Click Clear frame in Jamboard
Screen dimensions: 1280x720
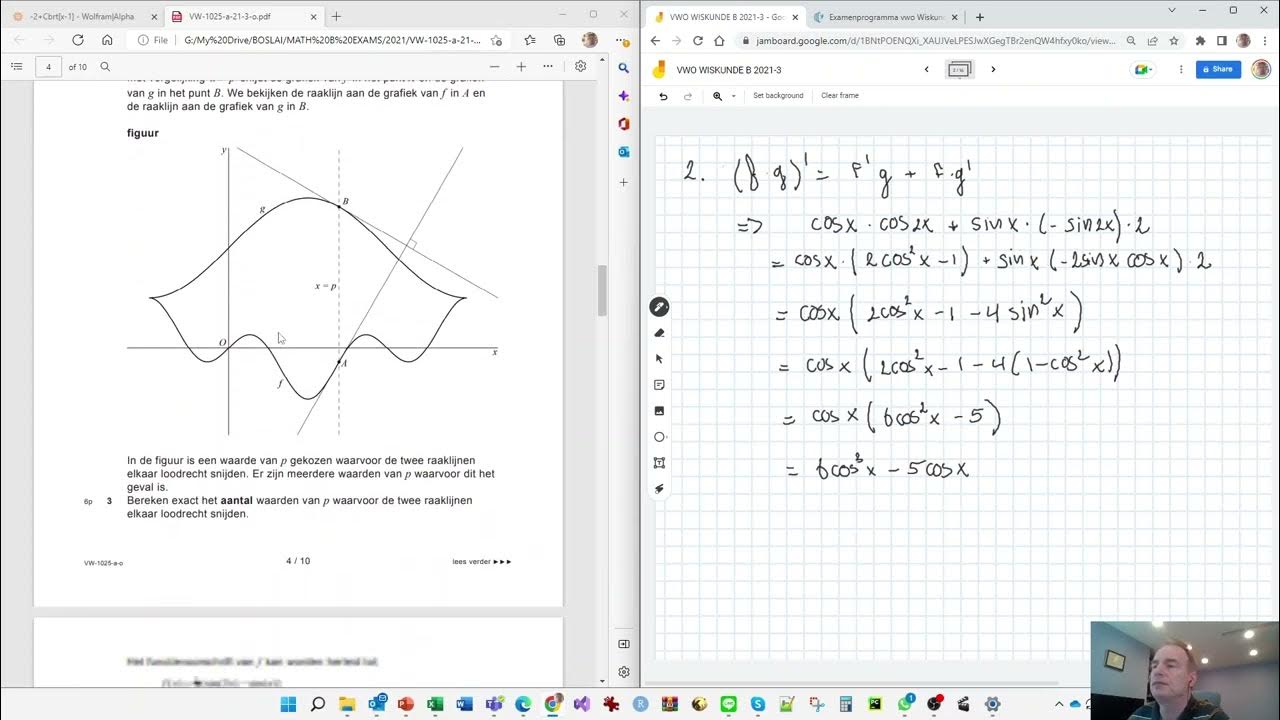(840, 96)
